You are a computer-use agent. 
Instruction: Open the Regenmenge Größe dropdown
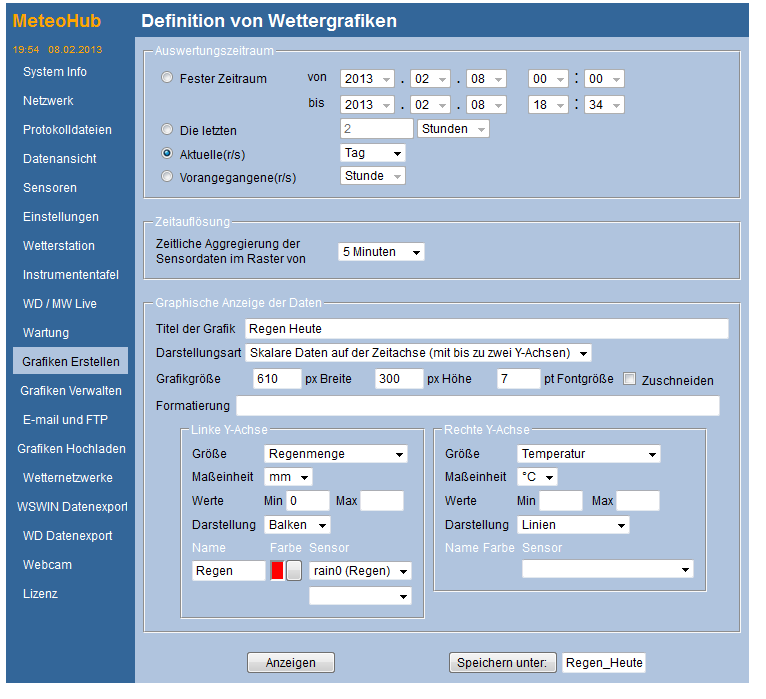coord(336,455)
